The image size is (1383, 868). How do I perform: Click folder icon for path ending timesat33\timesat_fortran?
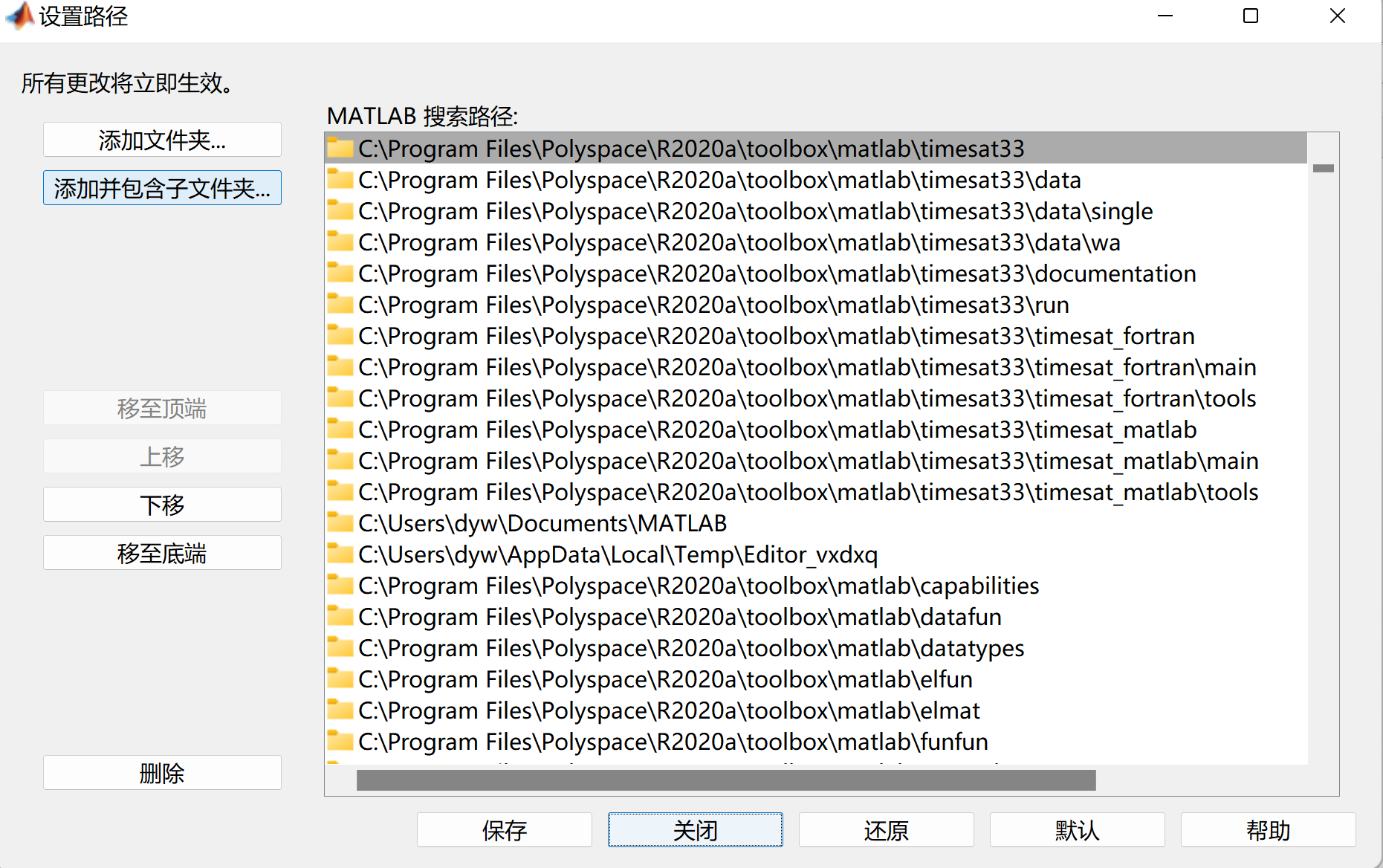340,335
